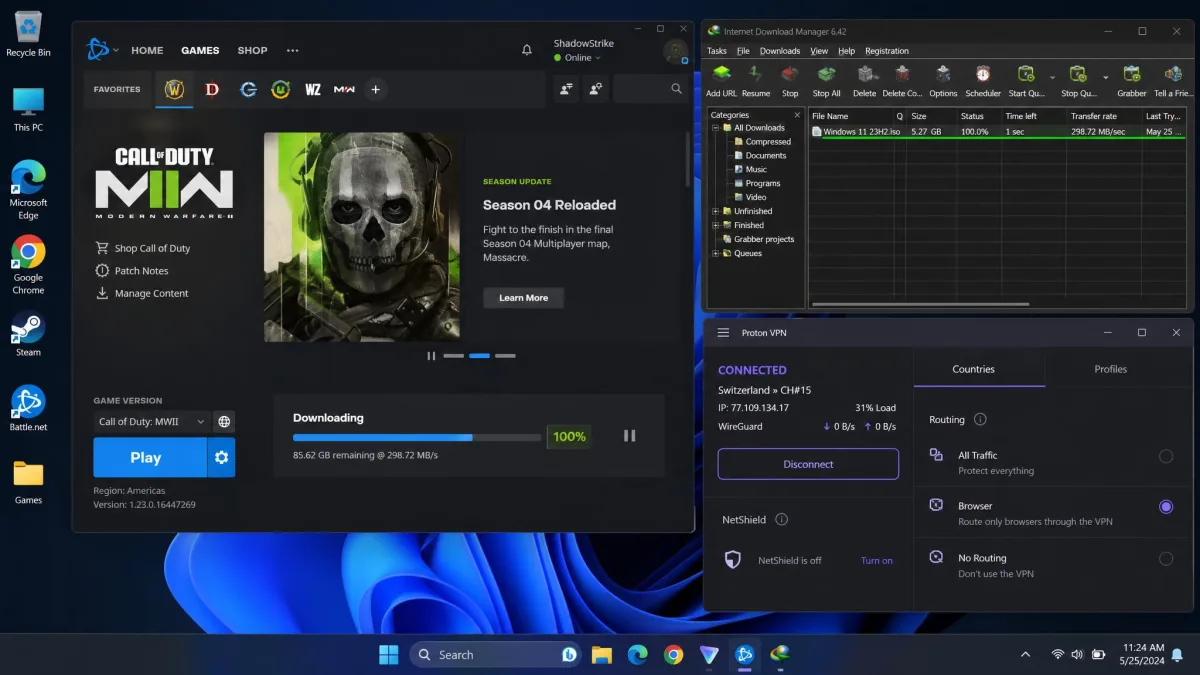Click Disconnect in Proton VPN
1200x675 pixels.
point(808,464)
